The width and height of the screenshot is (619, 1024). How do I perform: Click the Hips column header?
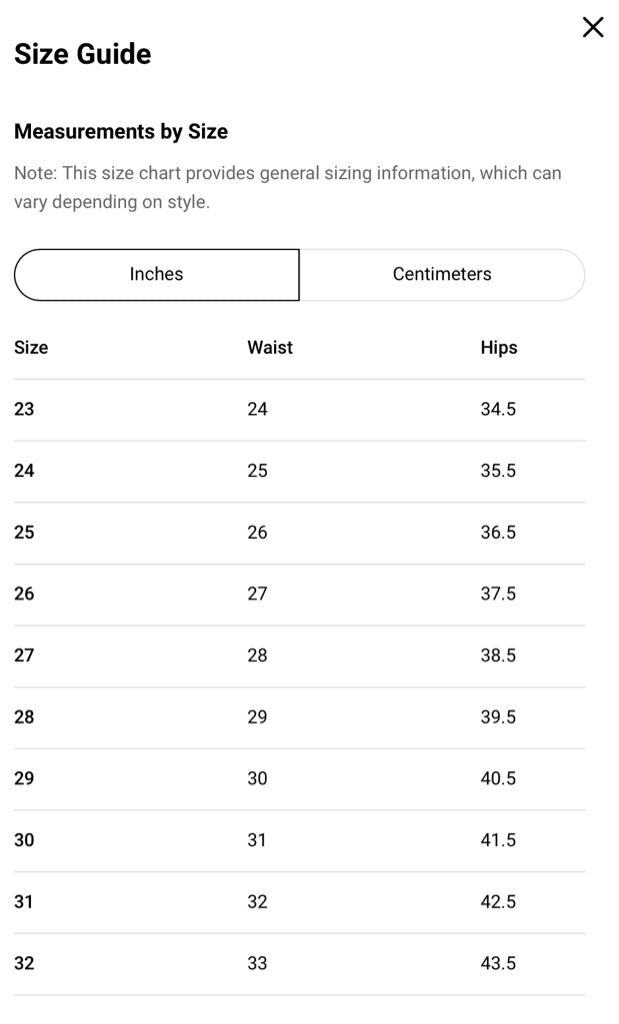pos(499,348)
